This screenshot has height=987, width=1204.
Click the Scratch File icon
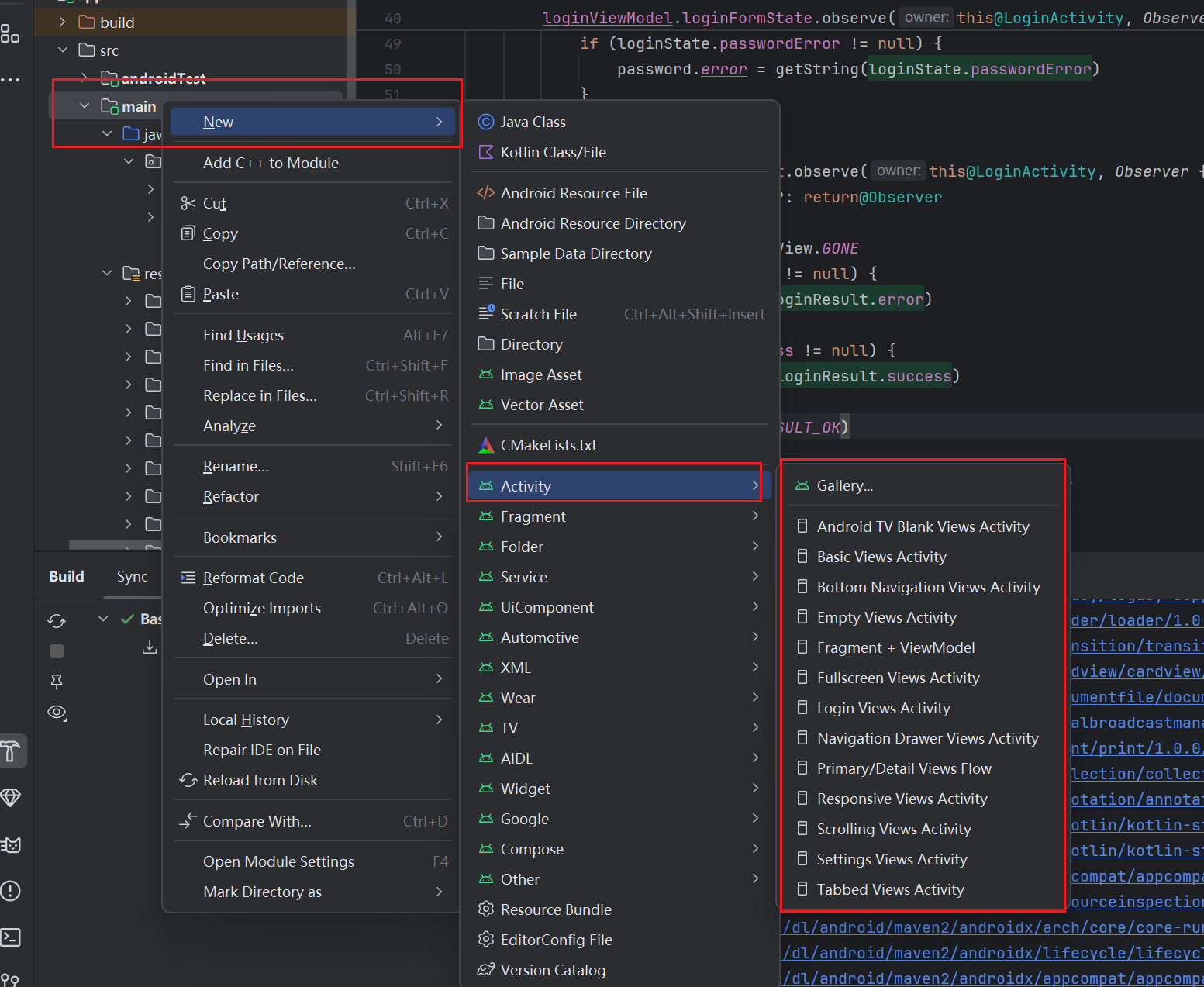point(486,313)
